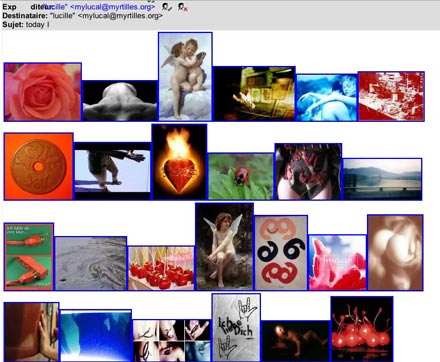440x362 pixels.
Task: Open the pink-red "Image" thumbnail
Action: 337,263
